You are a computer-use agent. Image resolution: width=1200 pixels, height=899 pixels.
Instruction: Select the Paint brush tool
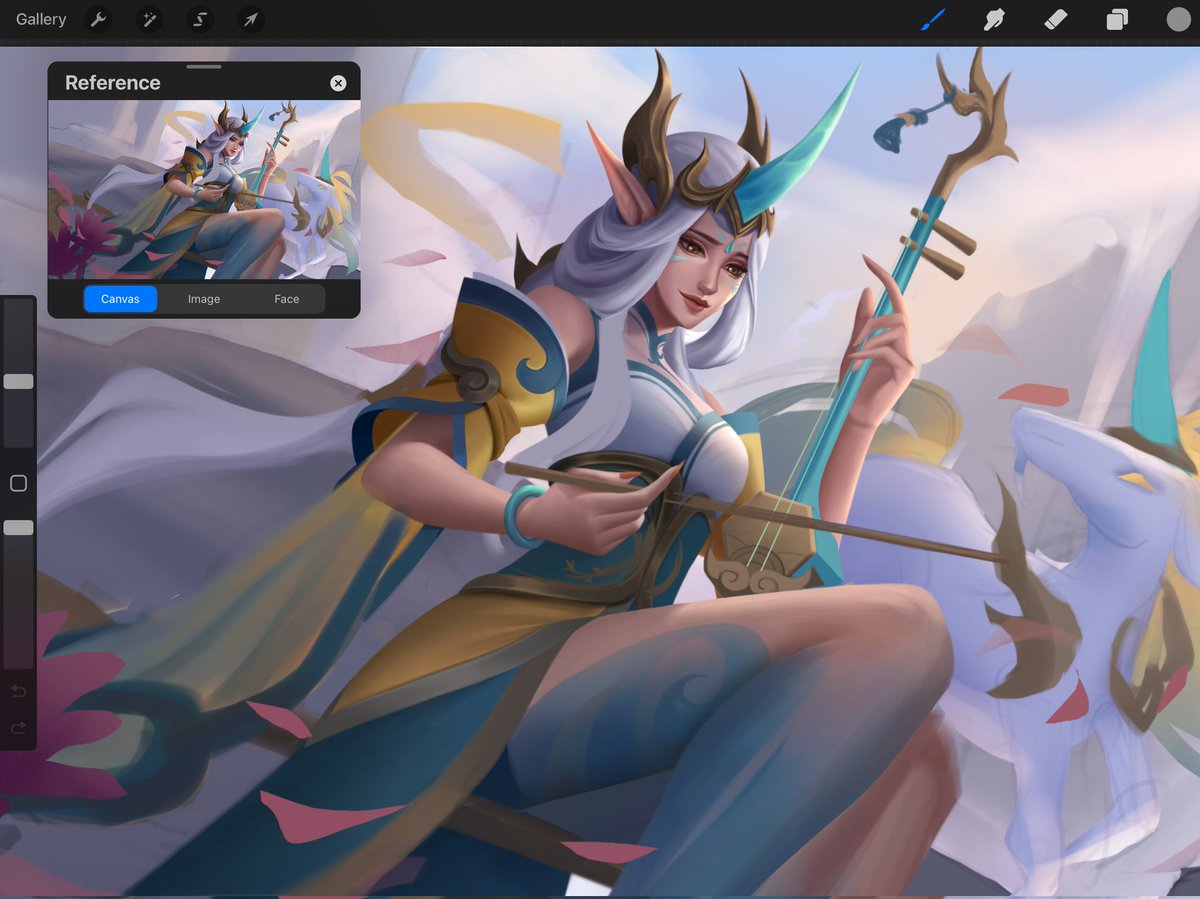click(932, 19)
